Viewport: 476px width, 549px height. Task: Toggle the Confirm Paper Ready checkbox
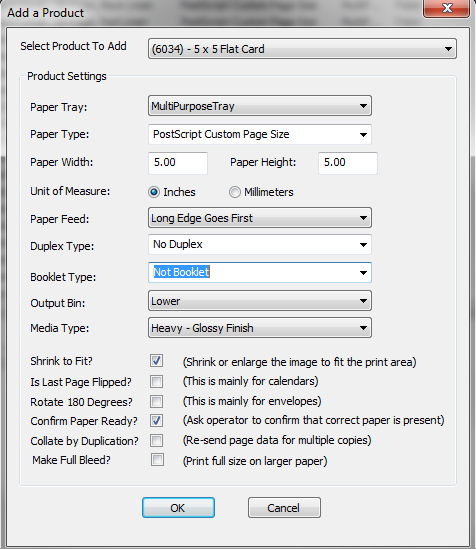pyautogui.click(x=156, y=421)
